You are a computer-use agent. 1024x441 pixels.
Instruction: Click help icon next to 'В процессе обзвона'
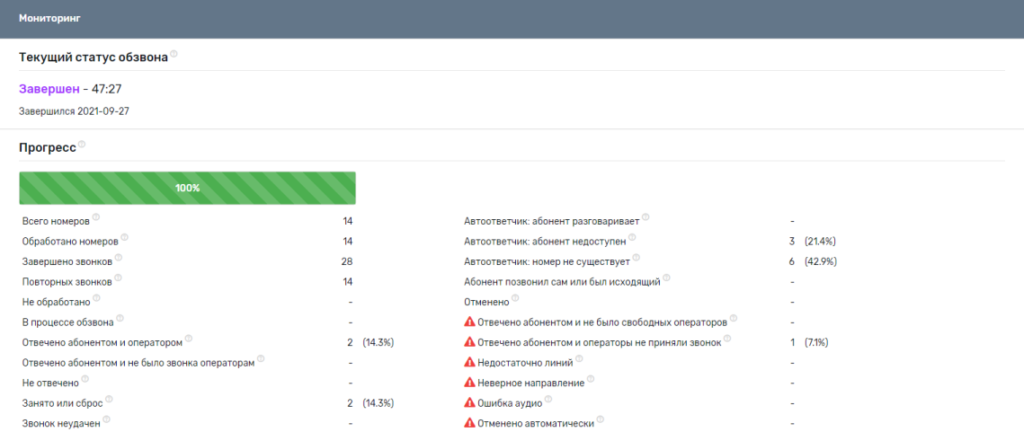tap(120, 319)
